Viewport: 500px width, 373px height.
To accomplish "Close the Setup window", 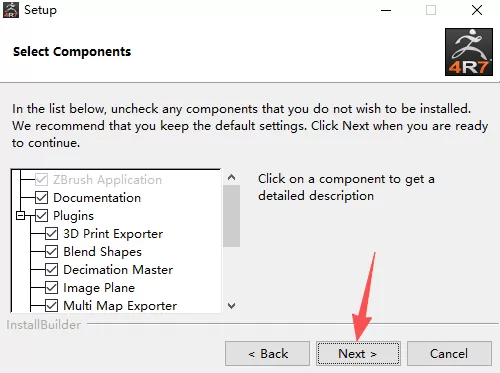I will (477, 10).
